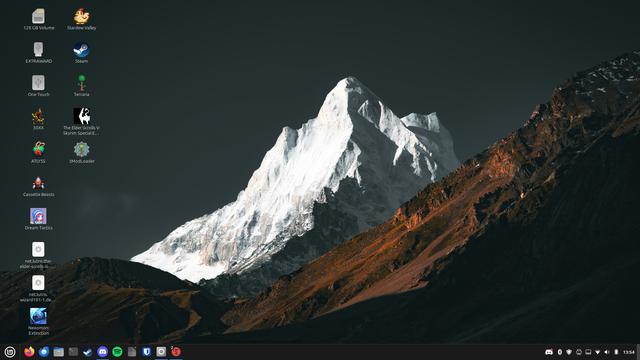The image size is (640, 360).
Task: Click the red round taskbar icon
Action: pyautogui.click(x=176, y=352)
